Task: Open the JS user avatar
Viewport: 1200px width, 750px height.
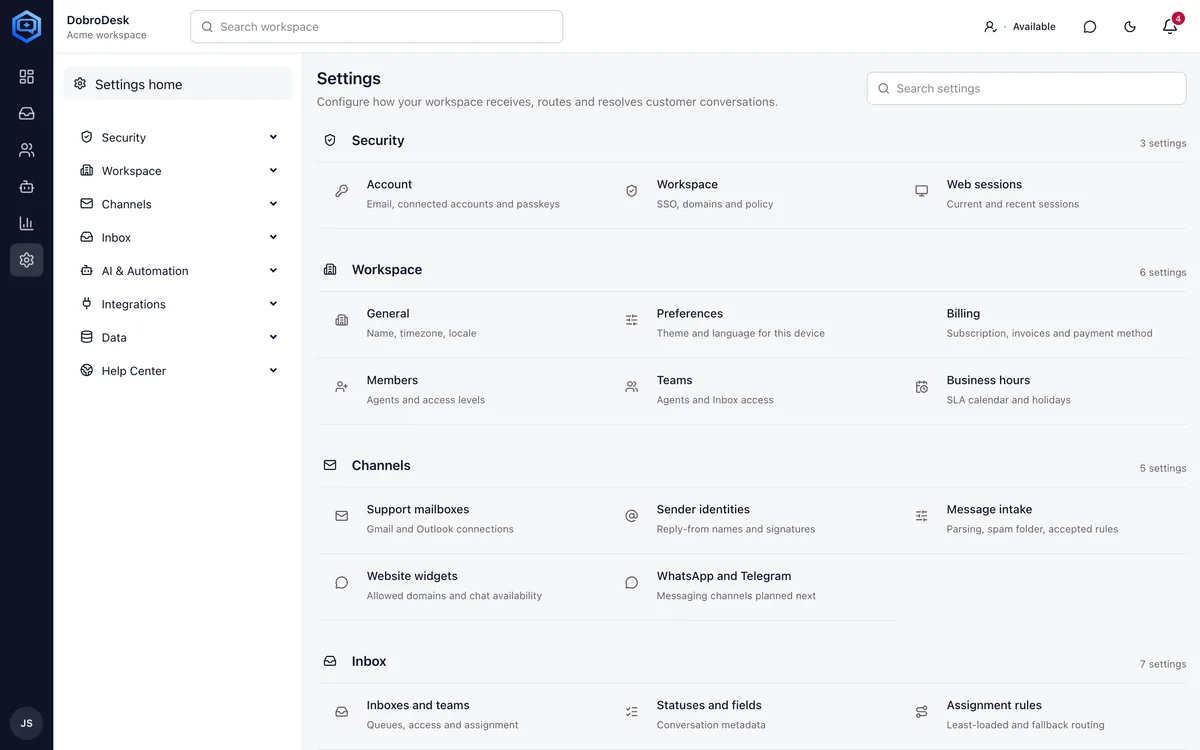Action: [x=26, y=723]
